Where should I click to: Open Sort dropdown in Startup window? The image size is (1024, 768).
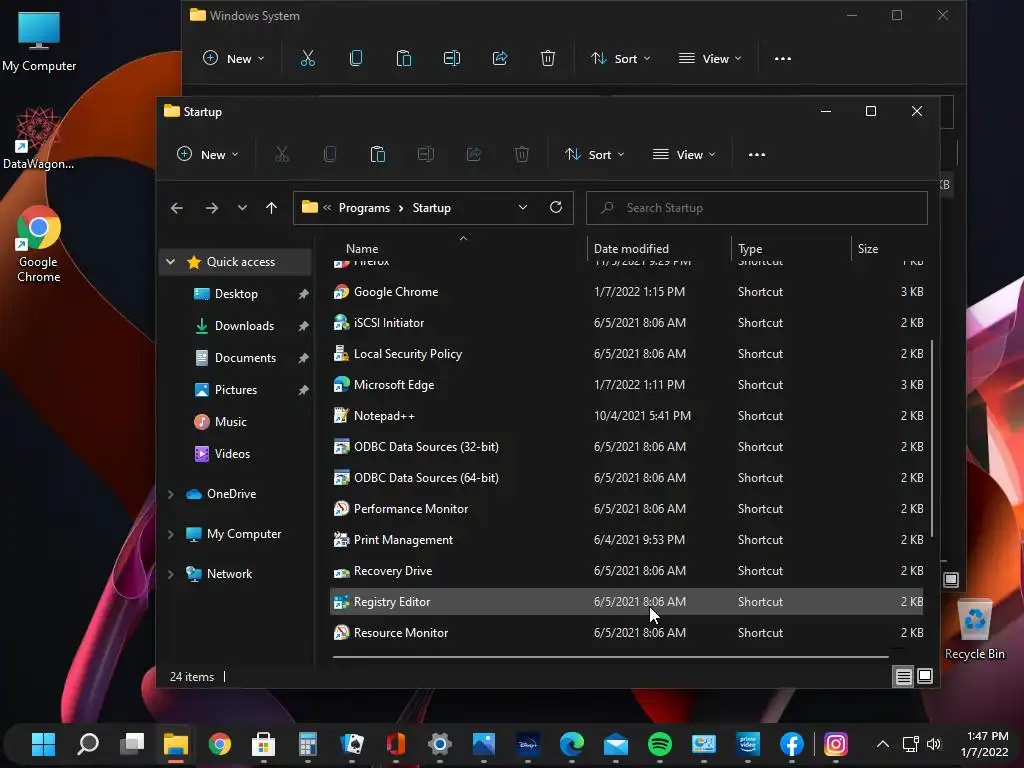pyautogui.click(x=594, y=155)
